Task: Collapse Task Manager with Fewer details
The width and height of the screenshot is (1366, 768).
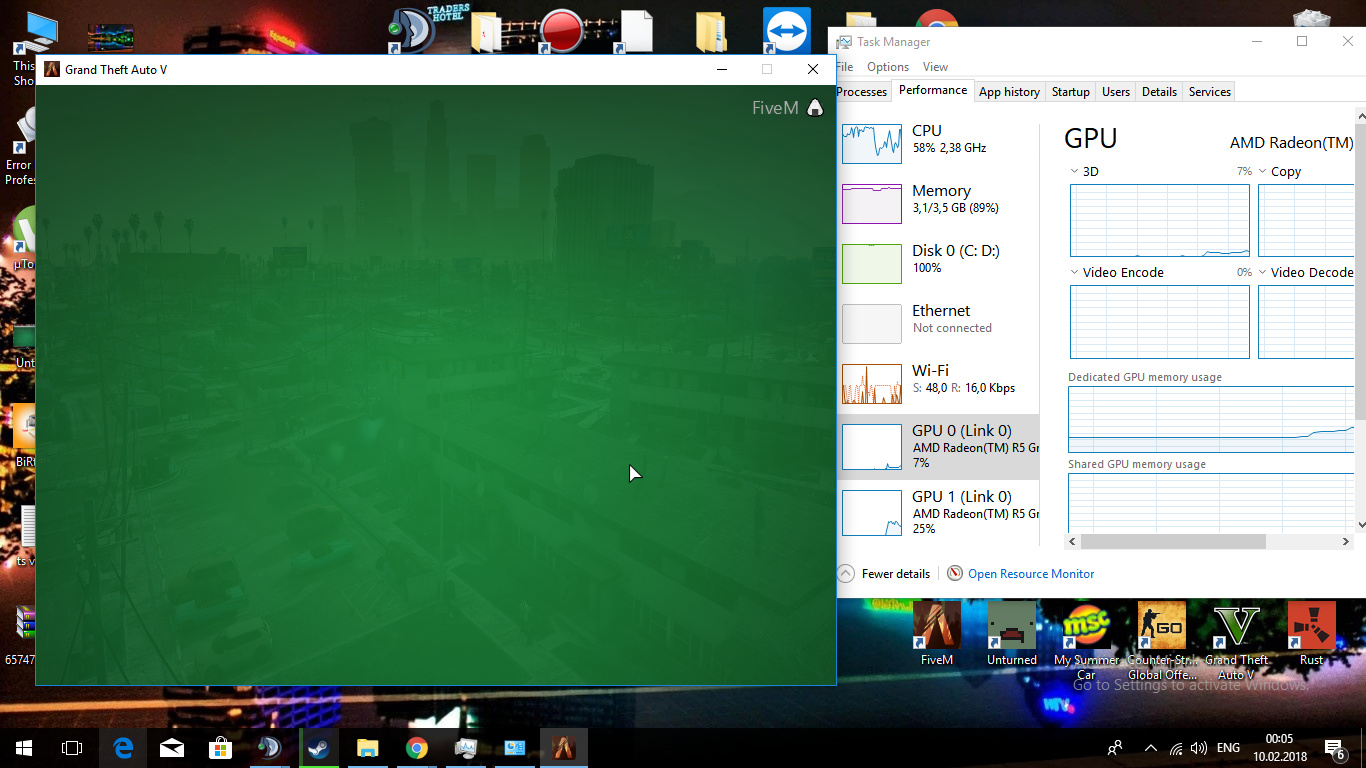Action: point(884,574)
